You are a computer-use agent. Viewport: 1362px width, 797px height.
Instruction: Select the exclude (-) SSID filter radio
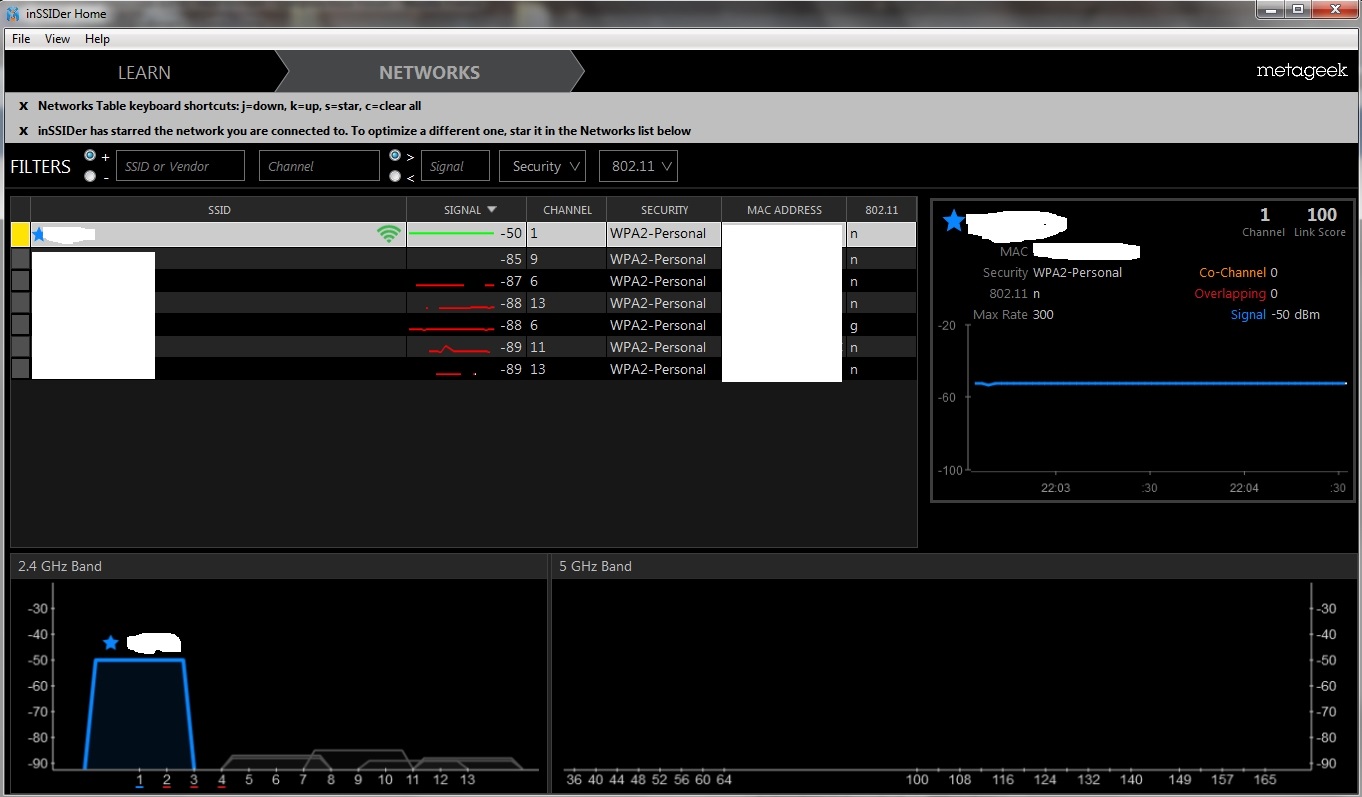pyautogui.click(x=90, y=177)
